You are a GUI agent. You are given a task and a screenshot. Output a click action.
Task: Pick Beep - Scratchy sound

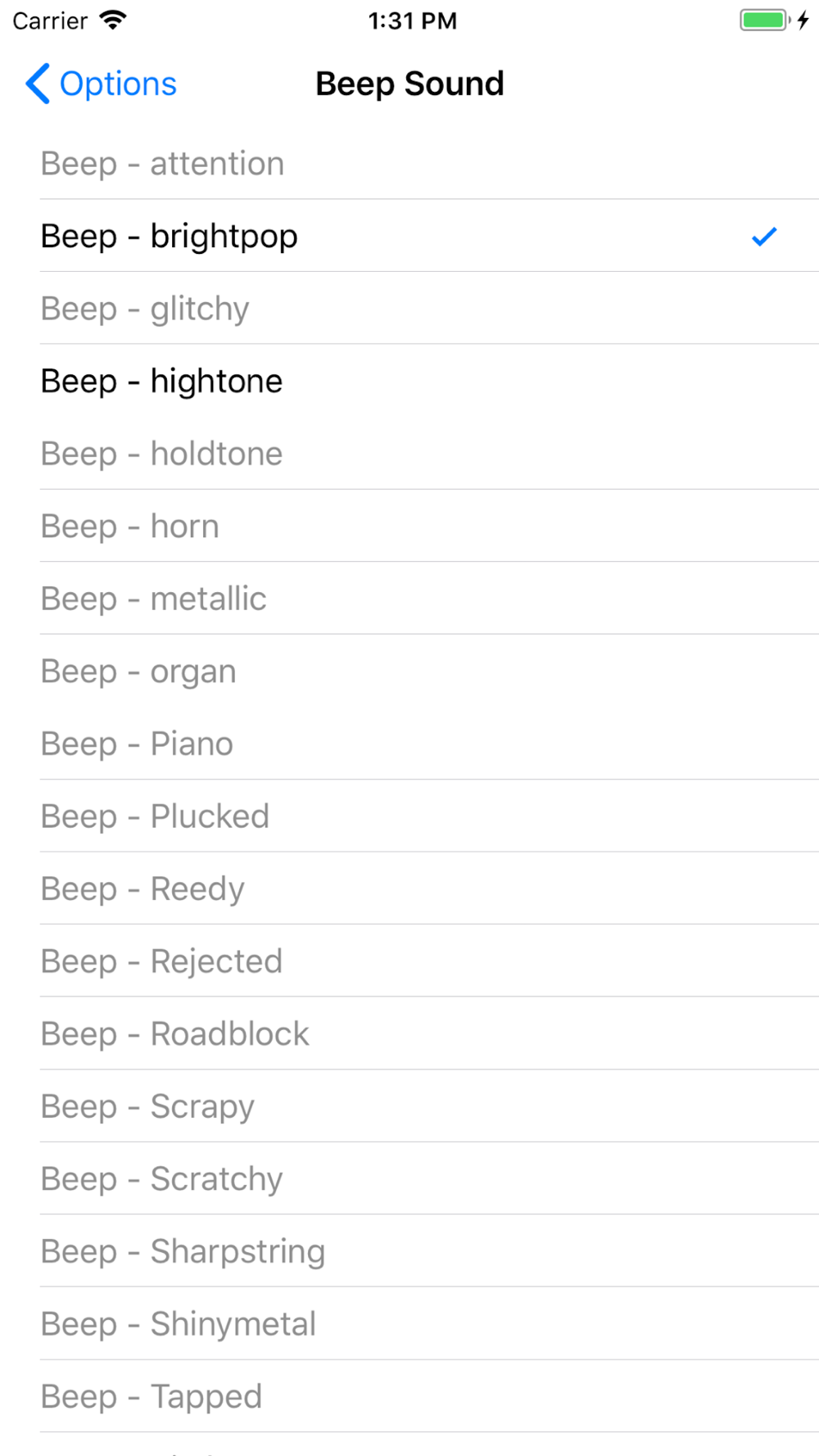coord(409,1178)
